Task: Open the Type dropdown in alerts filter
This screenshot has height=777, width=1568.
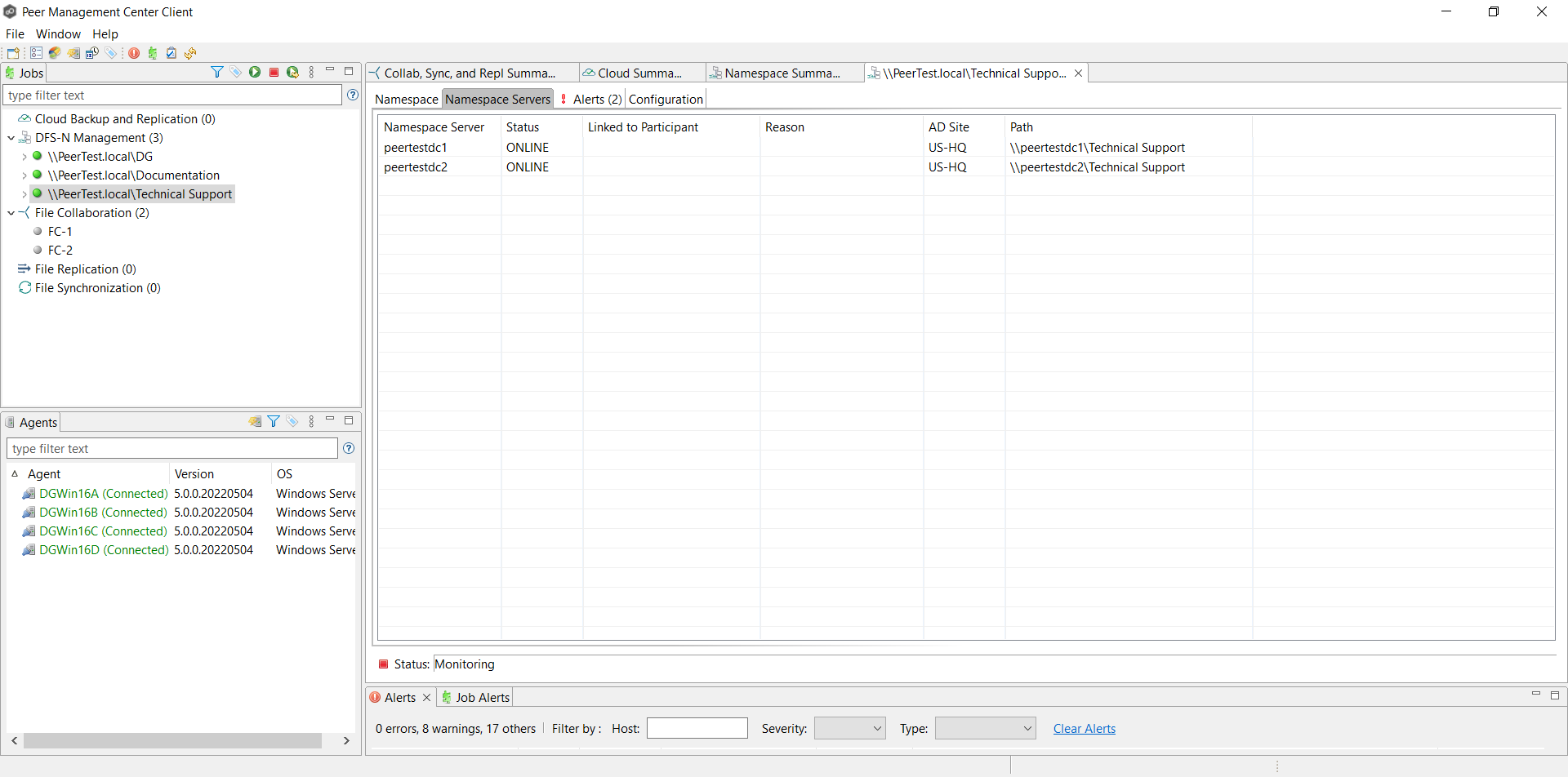Action: click(x=986, y=728)
